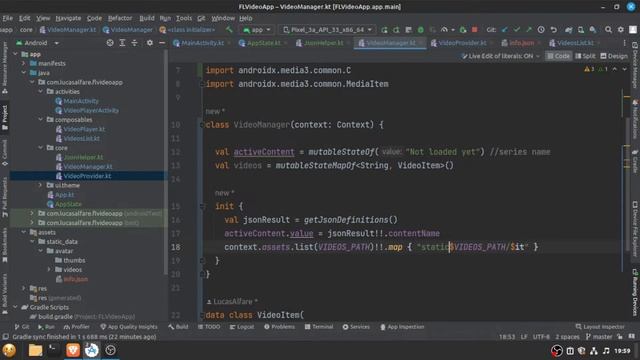This screenshot has height=360, width=640.
Task: Click collapse all icon in Project panel
Action: (134, 43)
